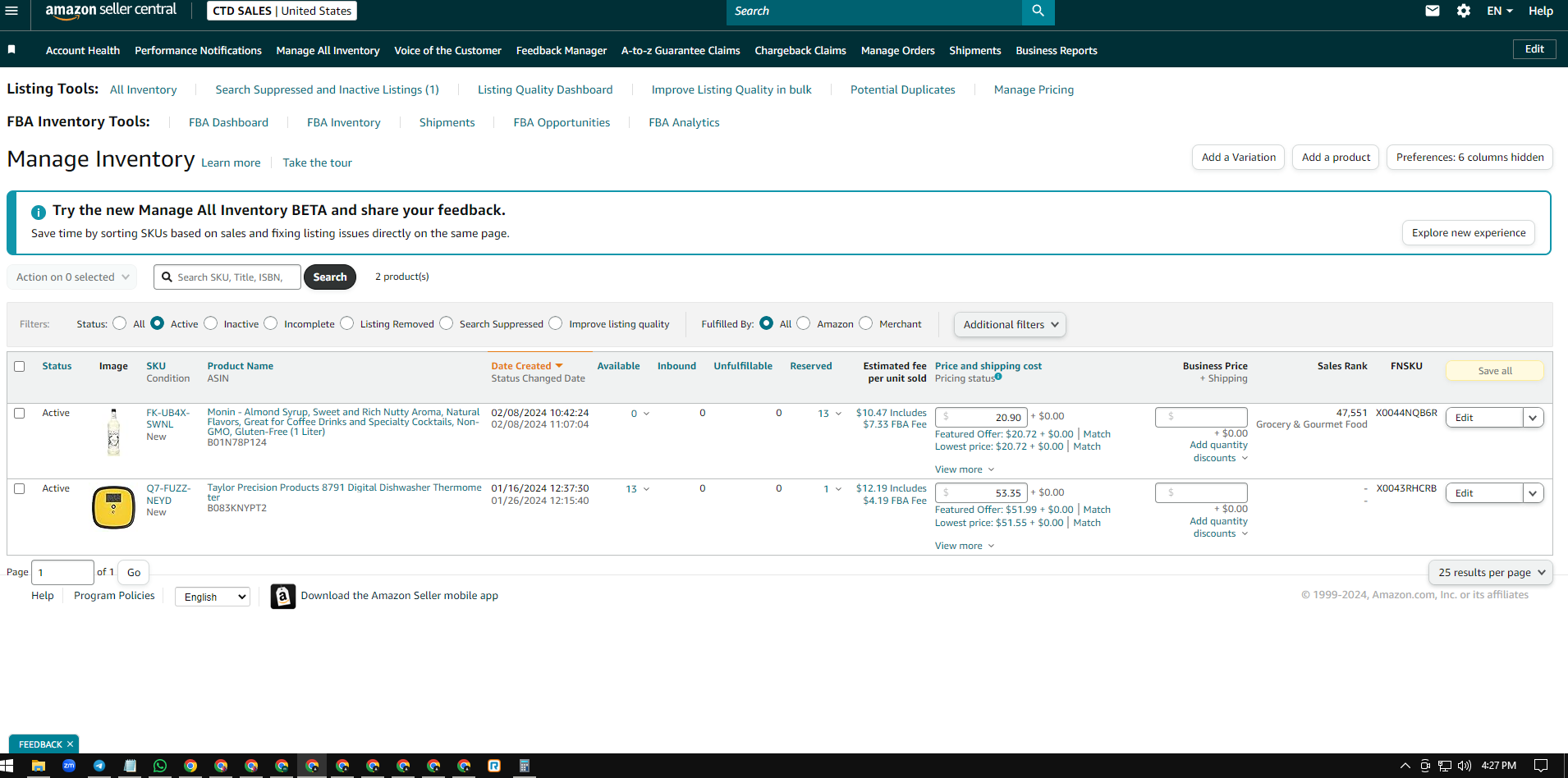Filter by Fulfilled By Merchant

866,323
